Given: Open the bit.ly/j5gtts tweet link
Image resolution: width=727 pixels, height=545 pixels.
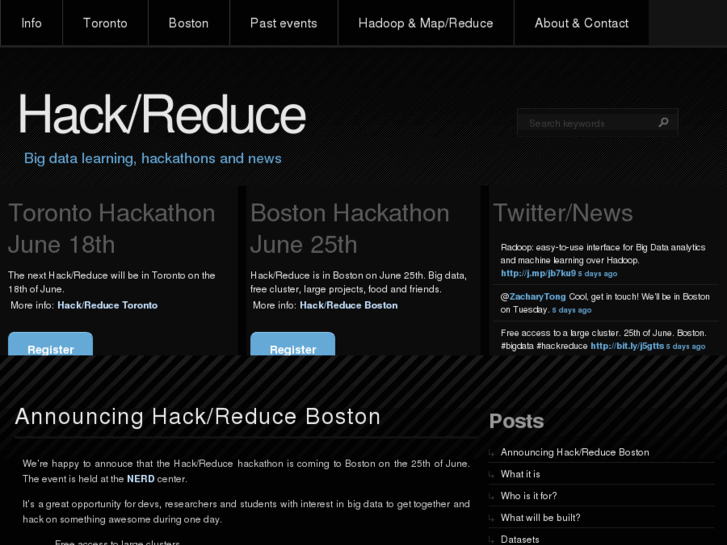Looking at the screenshot, I should (627, 346).
